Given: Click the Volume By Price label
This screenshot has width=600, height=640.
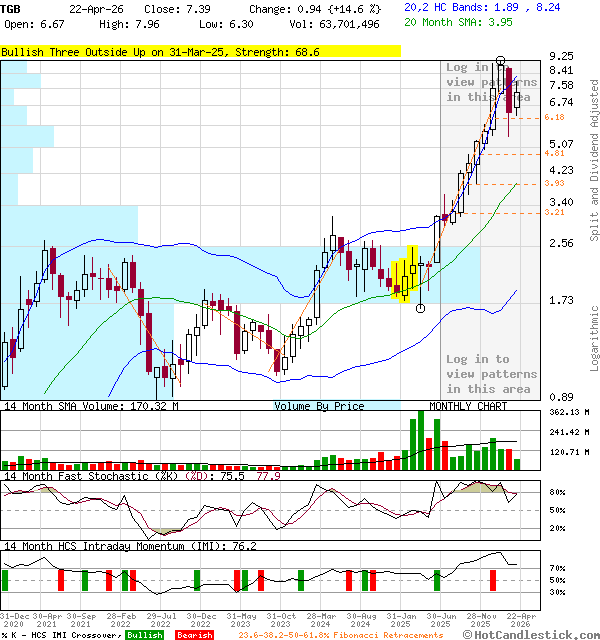Looking at the screenshot, I should (319, 406).
